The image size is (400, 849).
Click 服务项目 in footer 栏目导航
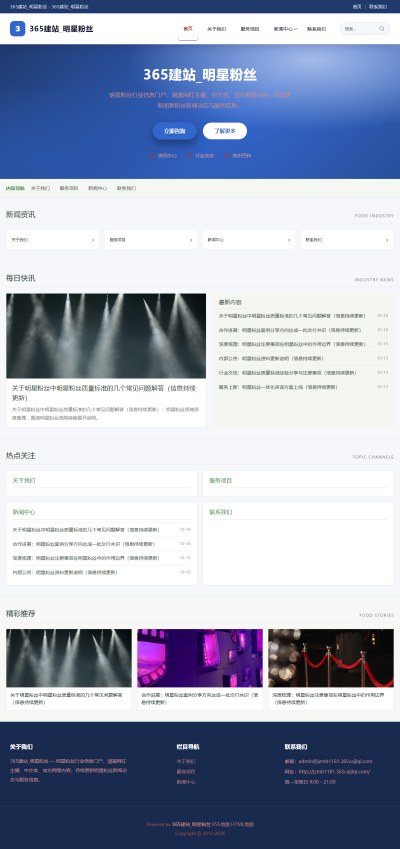(x=186, y=772)
